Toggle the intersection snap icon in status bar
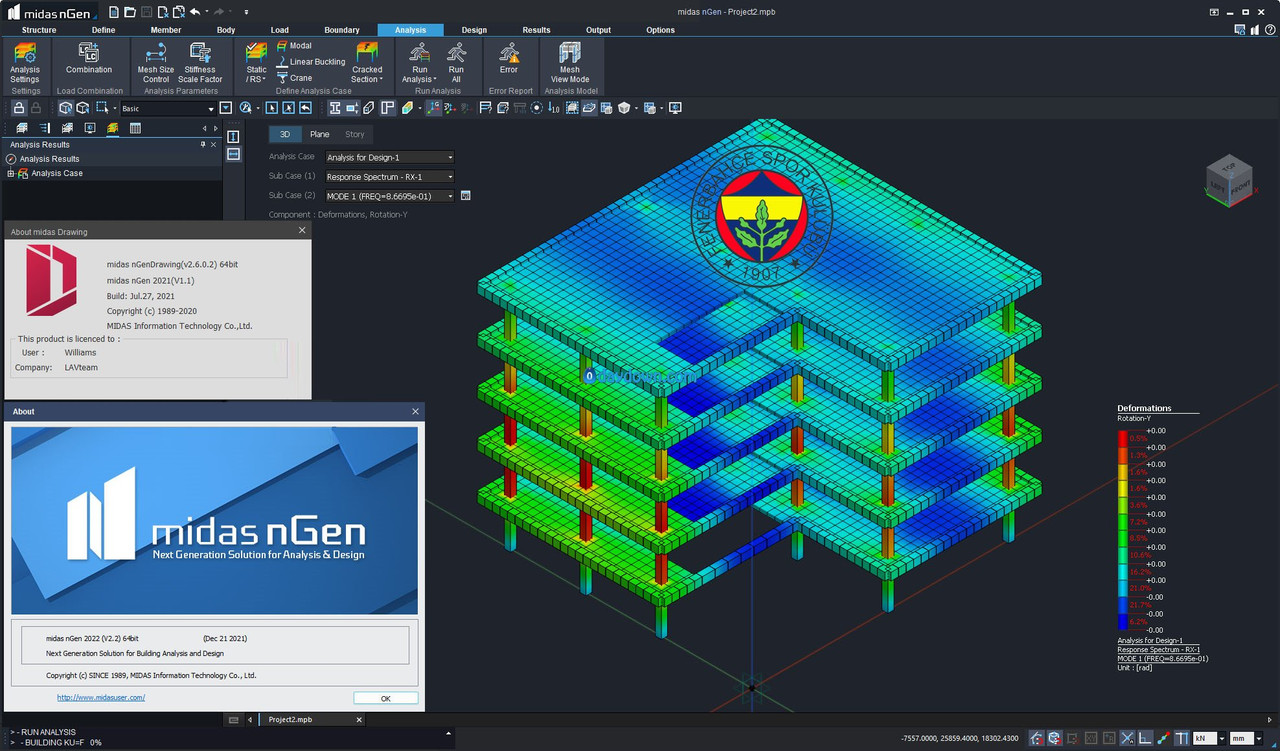 coord(1127,738)
